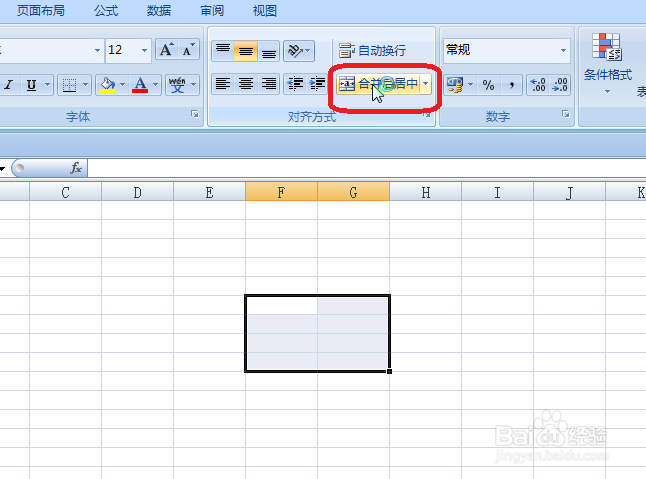Select column C header

[x=66, y=192]
